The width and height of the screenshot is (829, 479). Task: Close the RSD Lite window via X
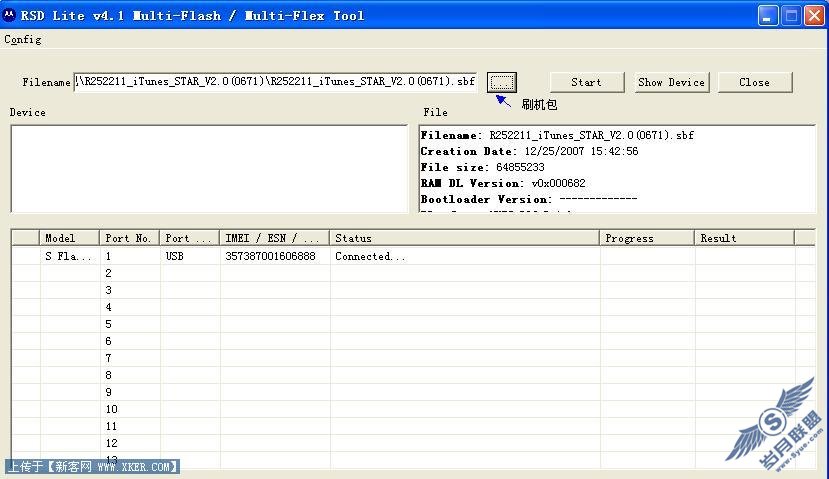coord(814,15)
